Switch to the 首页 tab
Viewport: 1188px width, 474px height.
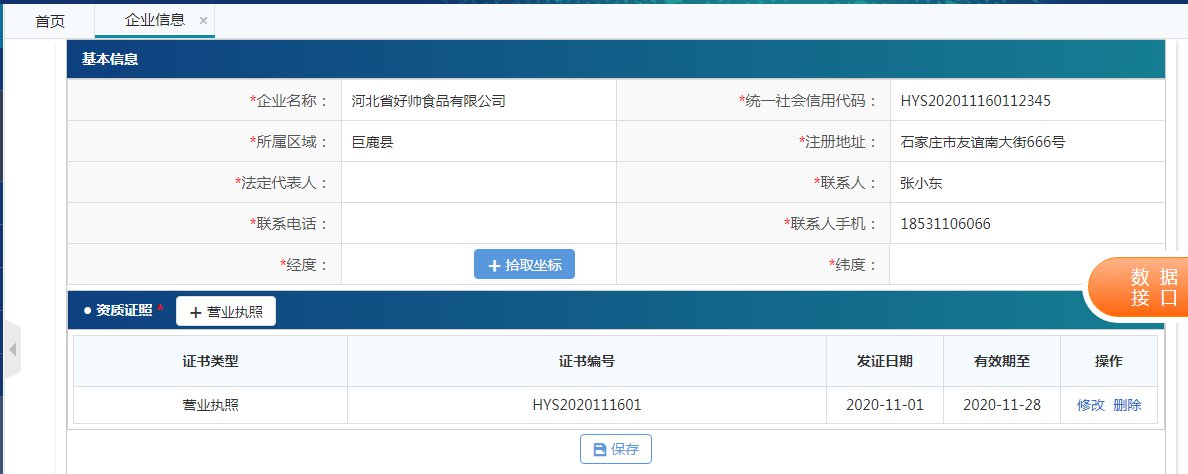(x=50, y=21)
